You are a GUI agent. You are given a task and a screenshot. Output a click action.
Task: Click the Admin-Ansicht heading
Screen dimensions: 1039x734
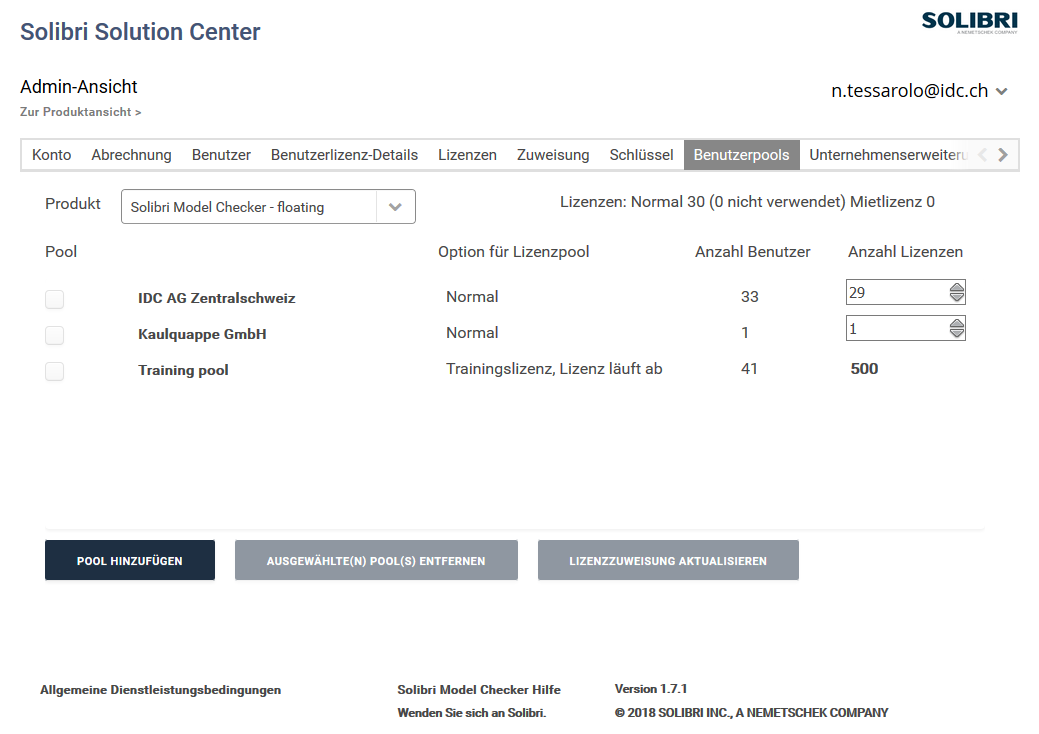pos(79,87)
